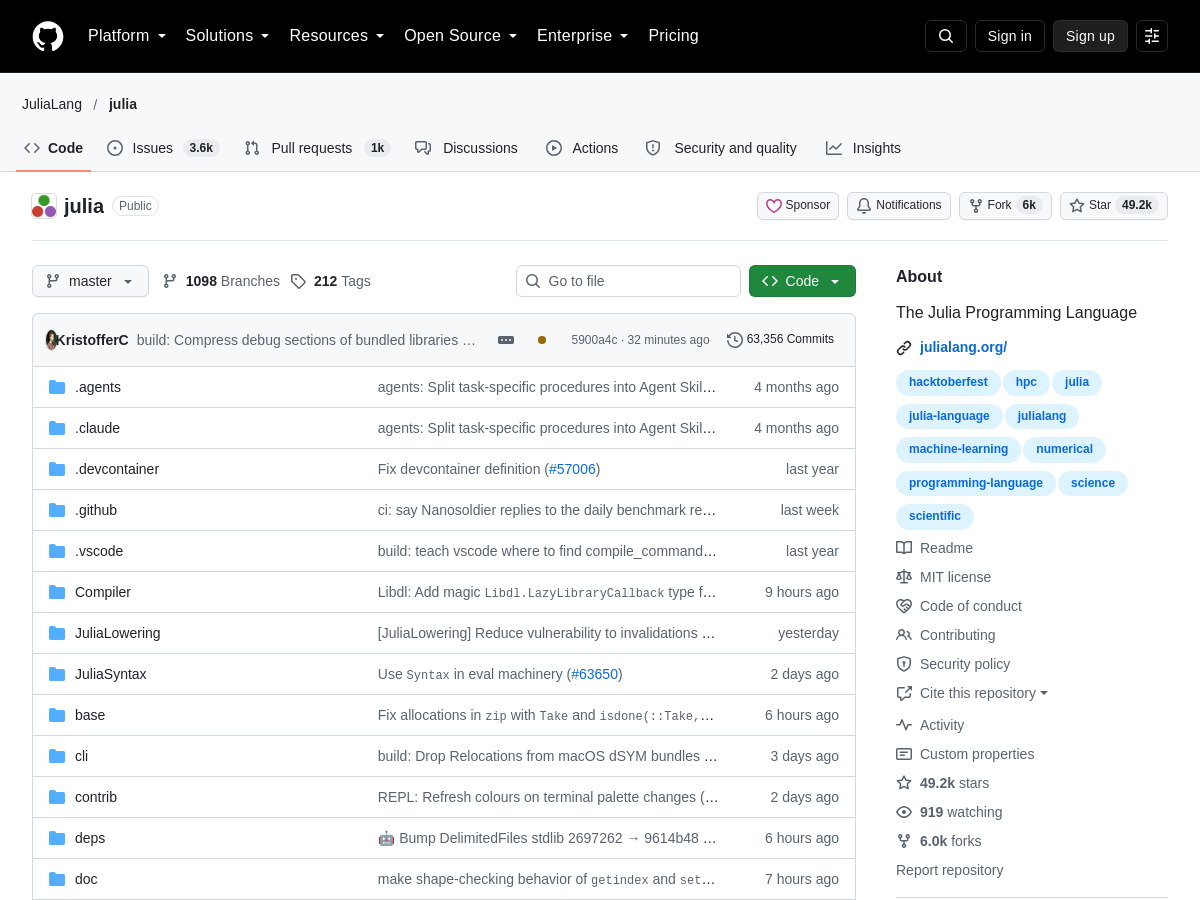Expand the Solutions menu

228,36
